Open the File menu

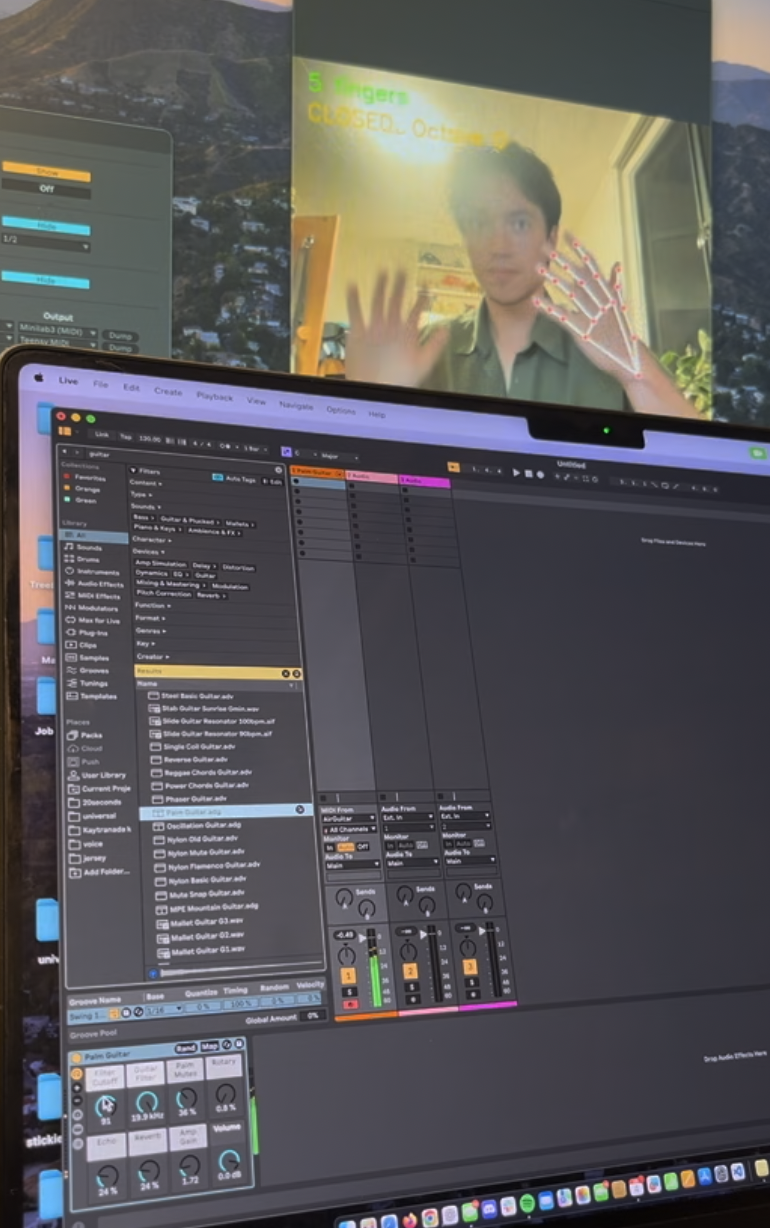[x=101, y=383]
